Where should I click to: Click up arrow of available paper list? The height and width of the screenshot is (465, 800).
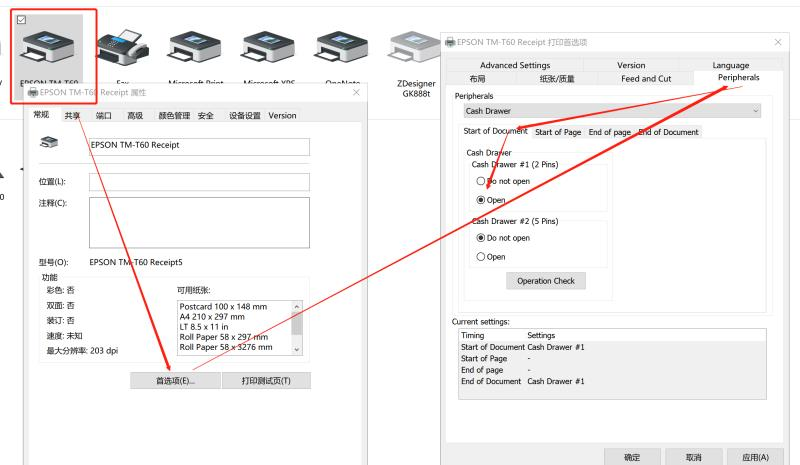click(x=297, y=306)
